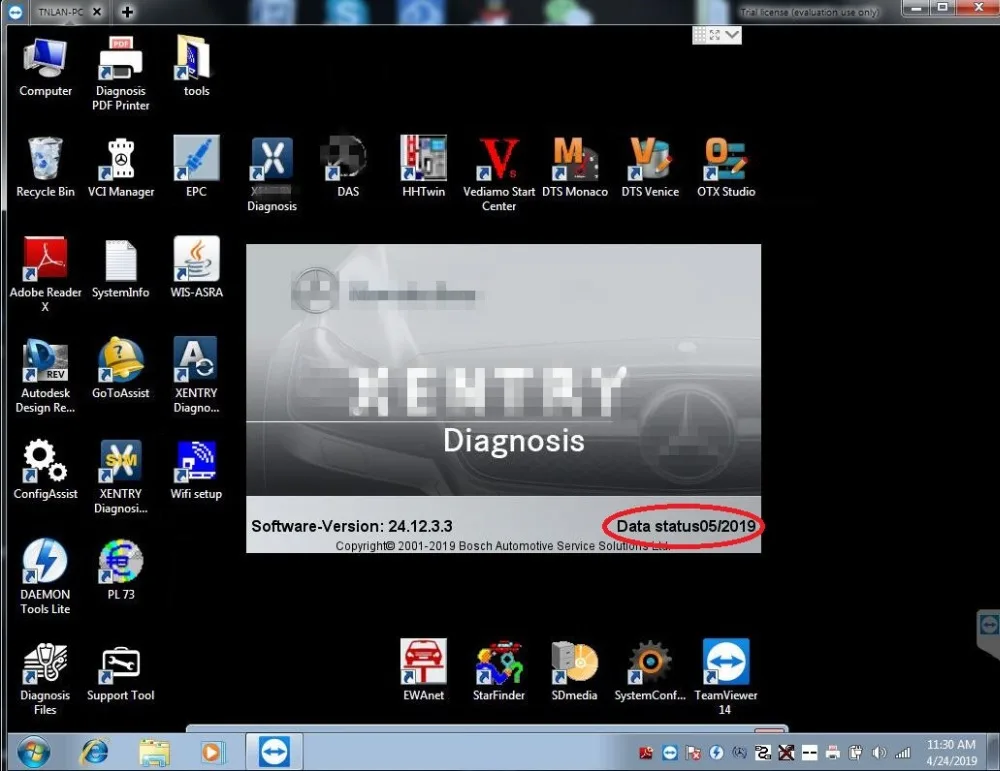Open Vediamo Start Center shortcut

[499, 174]
